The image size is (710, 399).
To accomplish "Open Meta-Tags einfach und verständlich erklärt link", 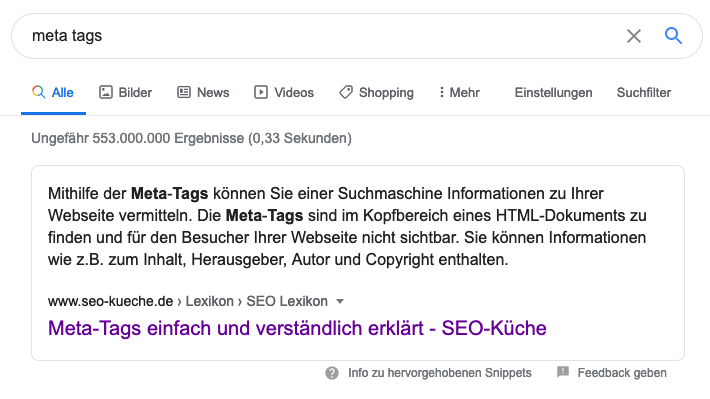I will point(297,328).
